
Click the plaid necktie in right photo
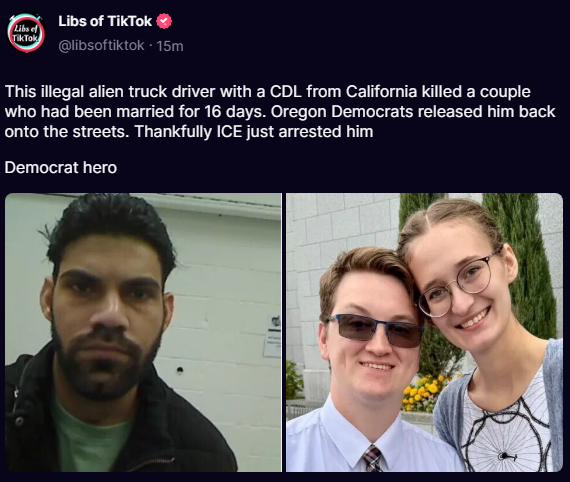coord(373,459)
